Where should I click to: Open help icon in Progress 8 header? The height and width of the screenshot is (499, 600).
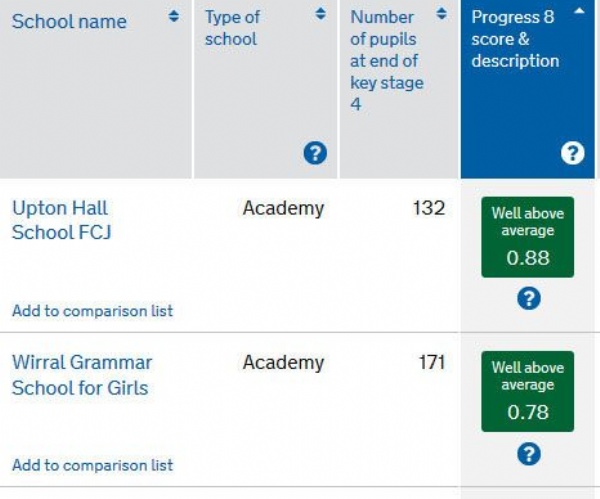573,153
